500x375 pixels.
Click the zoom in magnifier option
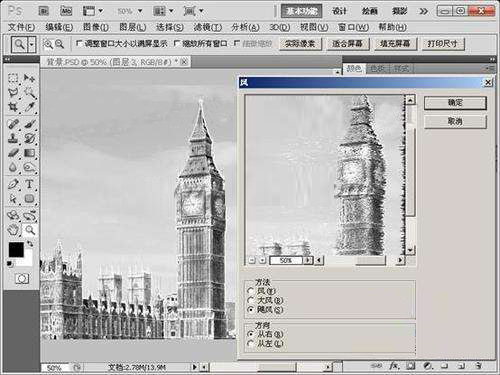pyautogui.click(x=48, y=44)
